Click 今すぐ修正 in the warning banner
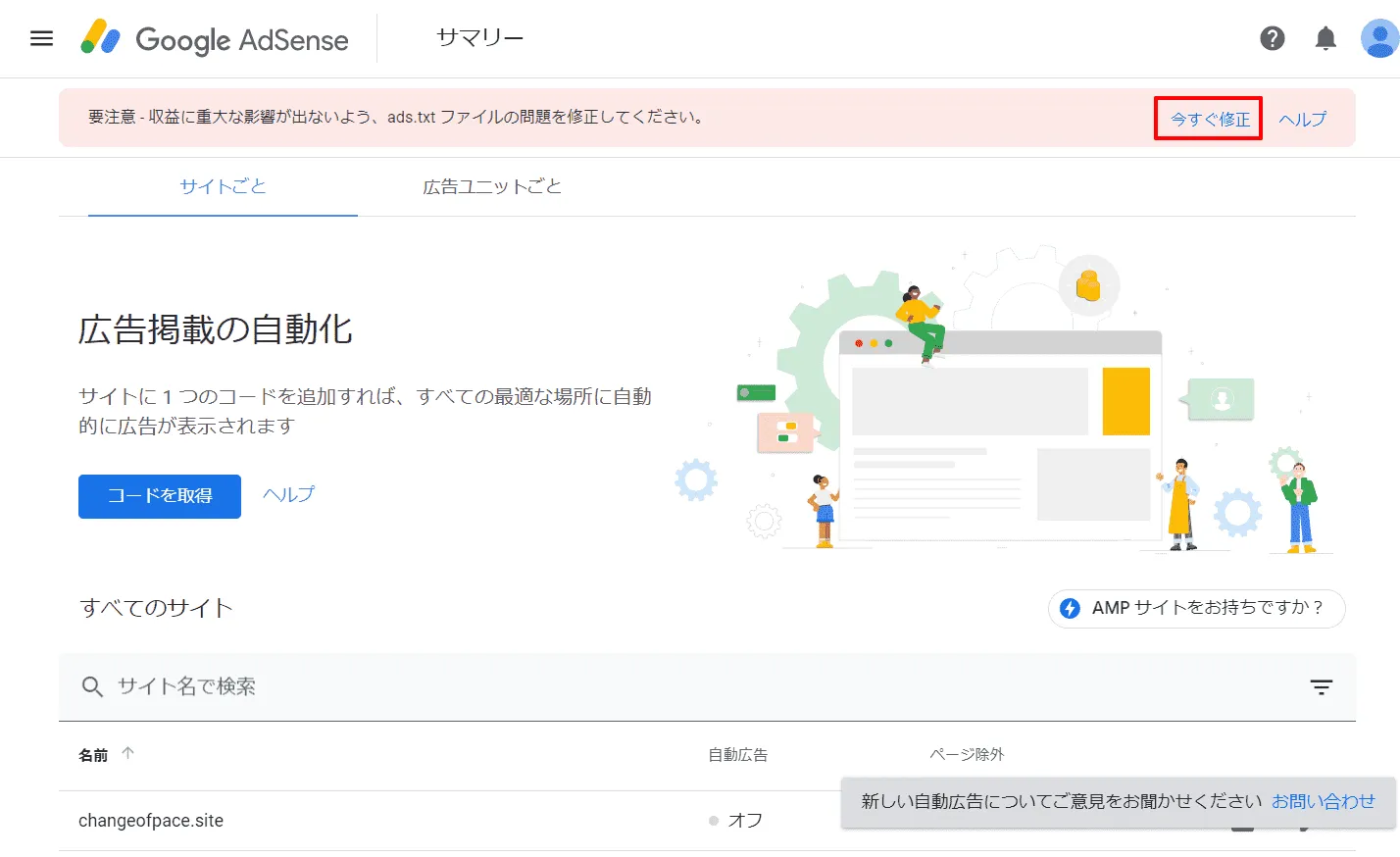1400x857 pixels. [1208, 118]
